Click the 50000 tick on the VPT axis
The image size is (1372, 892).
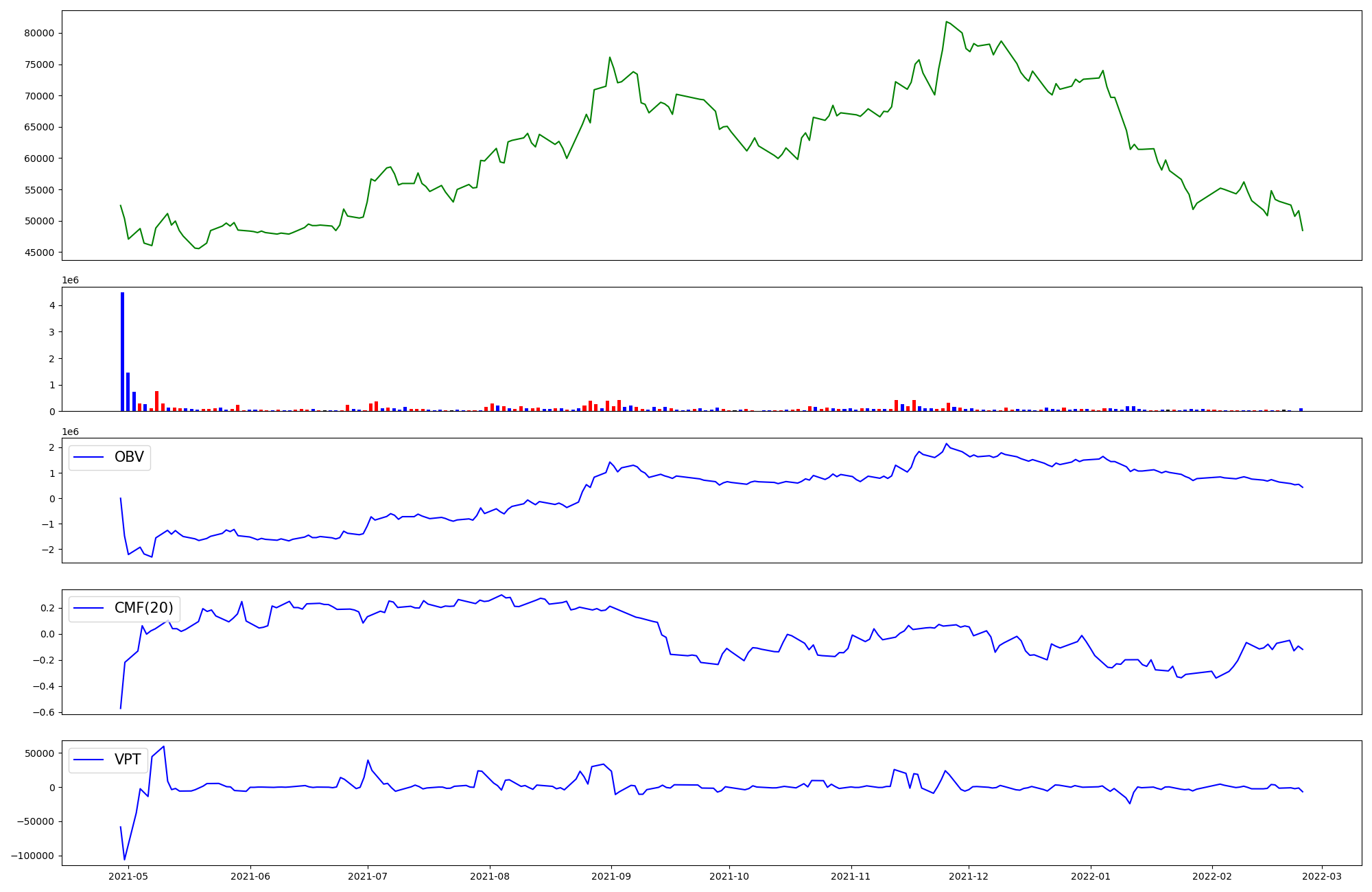click(x=39, y=753)
